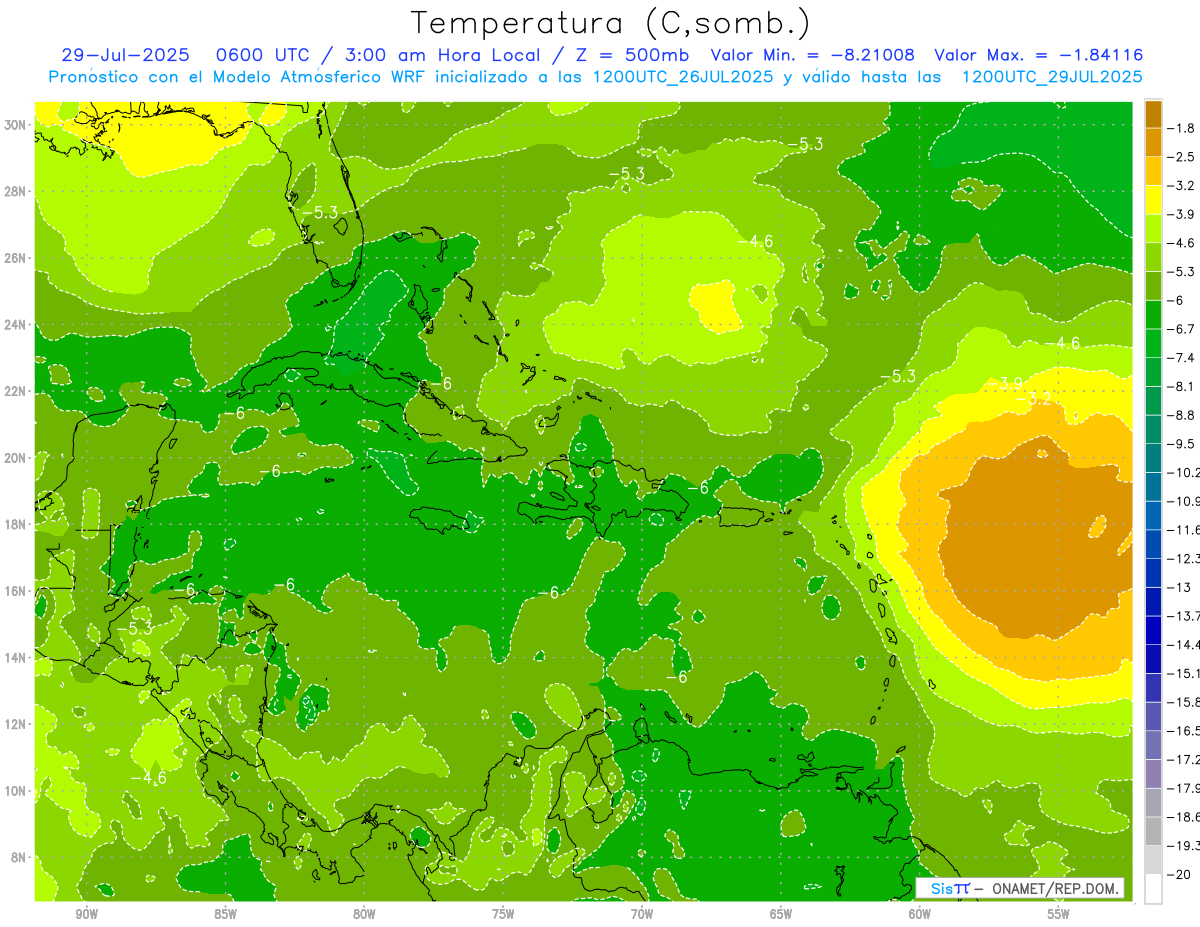This screenshot has height=927, width=1200.
Task: Click the '30N' latitude label
Action: (x=15, y=124)
